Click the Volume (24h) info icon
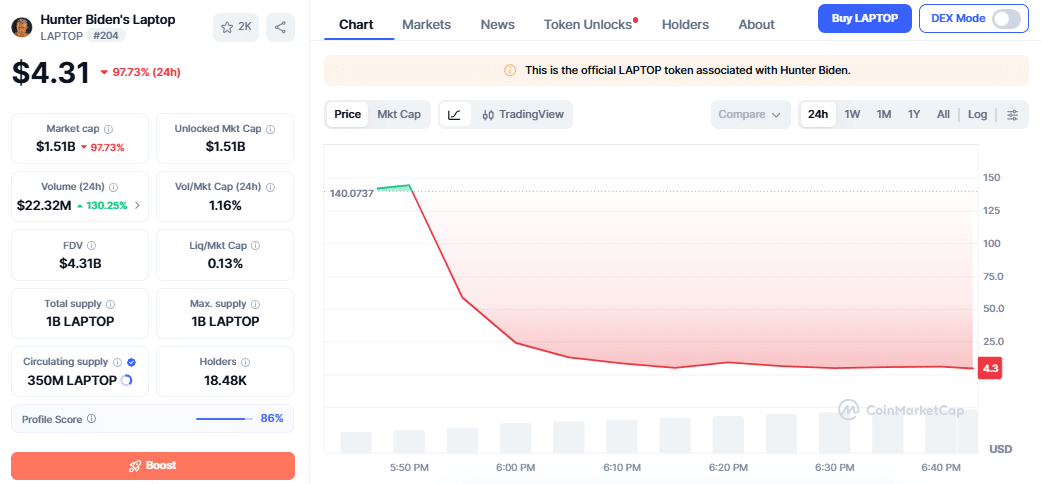The width and height of the screenshot is (1041, 484). point(114,187)
